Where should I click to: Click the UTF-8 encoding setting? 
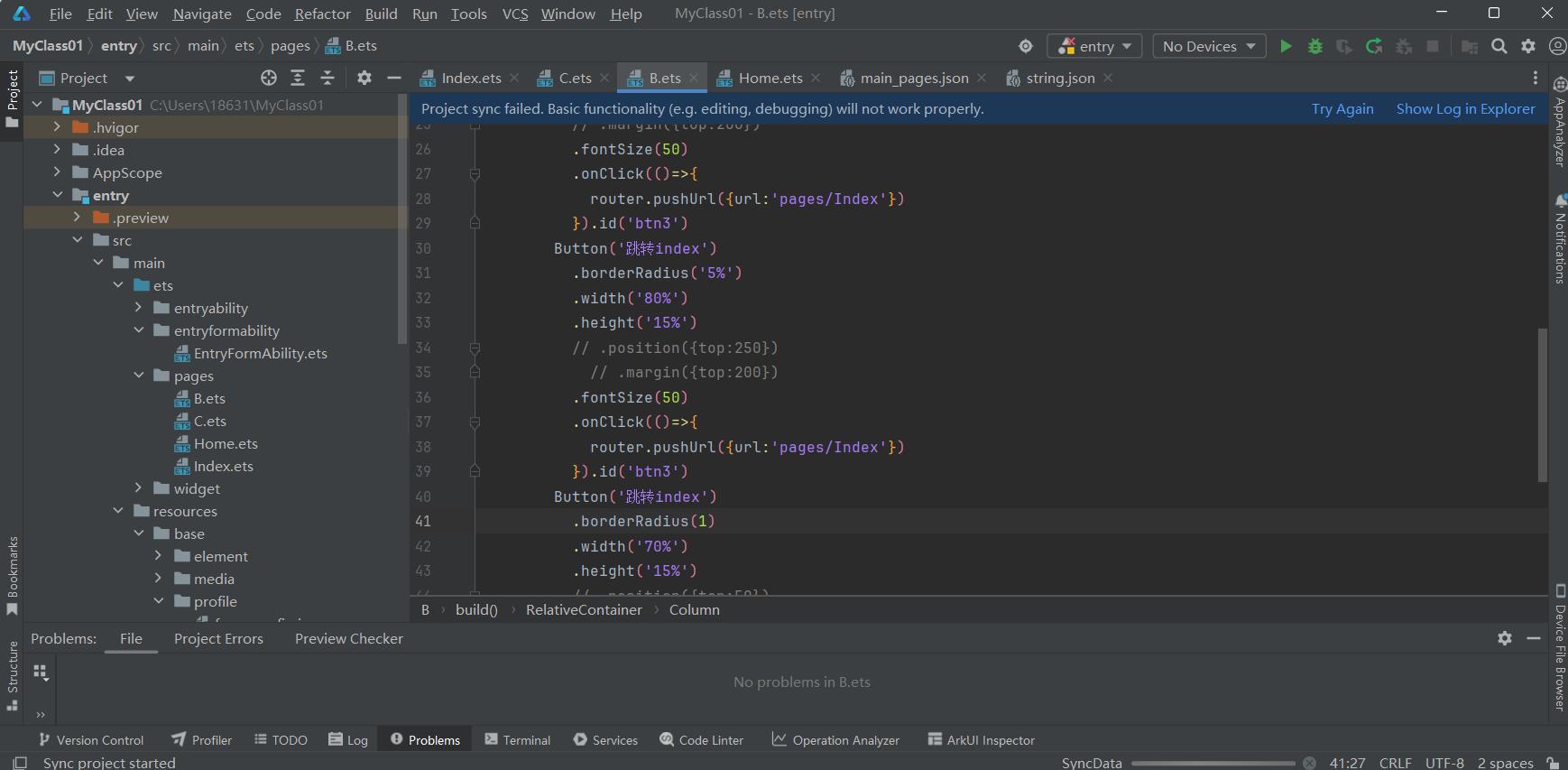[1444, 763]
